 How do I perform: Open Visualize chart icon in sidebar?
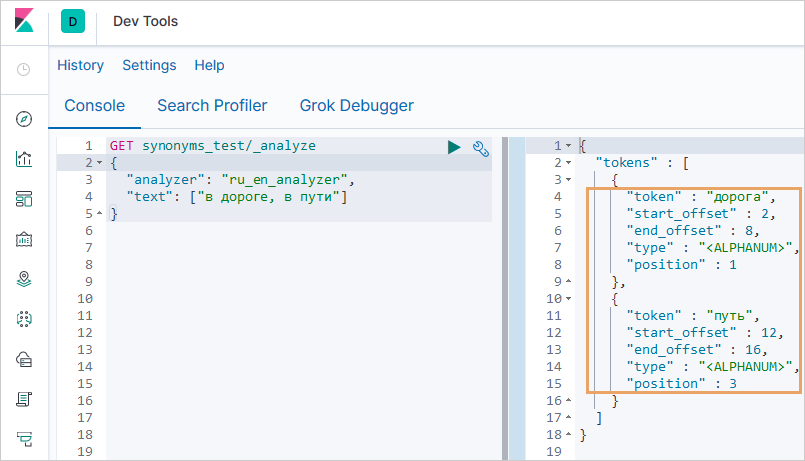click(x=24, y=159)
